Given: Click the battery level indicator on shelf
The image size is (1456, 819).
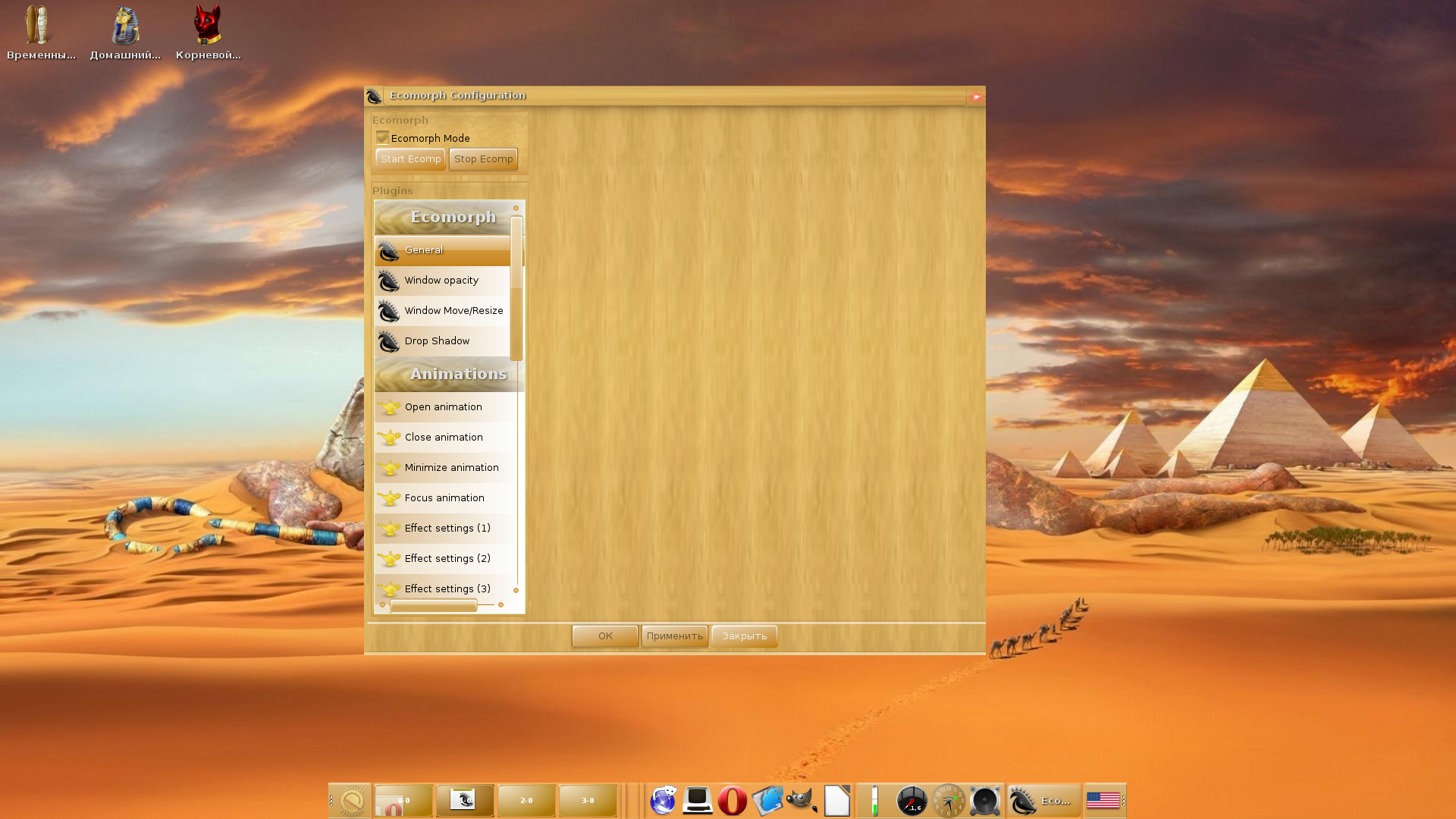Looking at the screenshot, I should [874, 801].
